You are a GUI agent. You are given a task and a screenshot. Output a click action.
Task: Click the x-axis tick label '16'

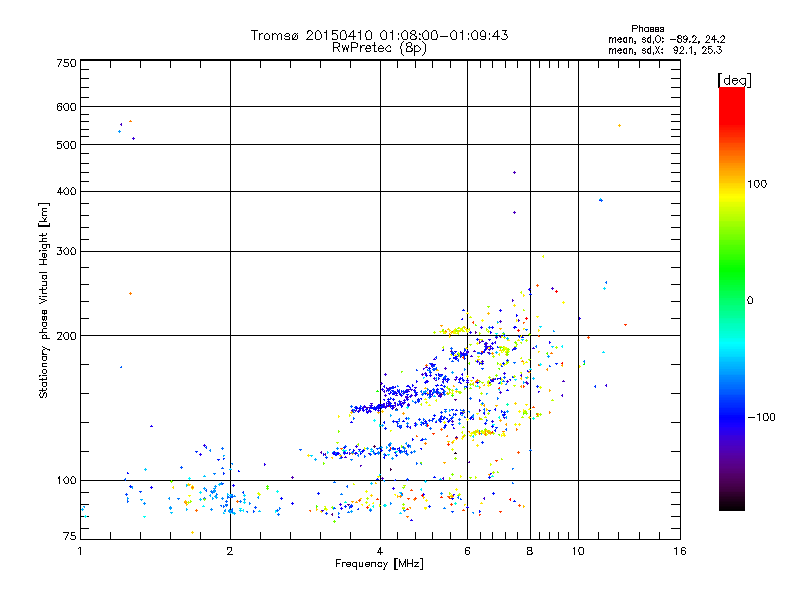click(x=680, y=551)
